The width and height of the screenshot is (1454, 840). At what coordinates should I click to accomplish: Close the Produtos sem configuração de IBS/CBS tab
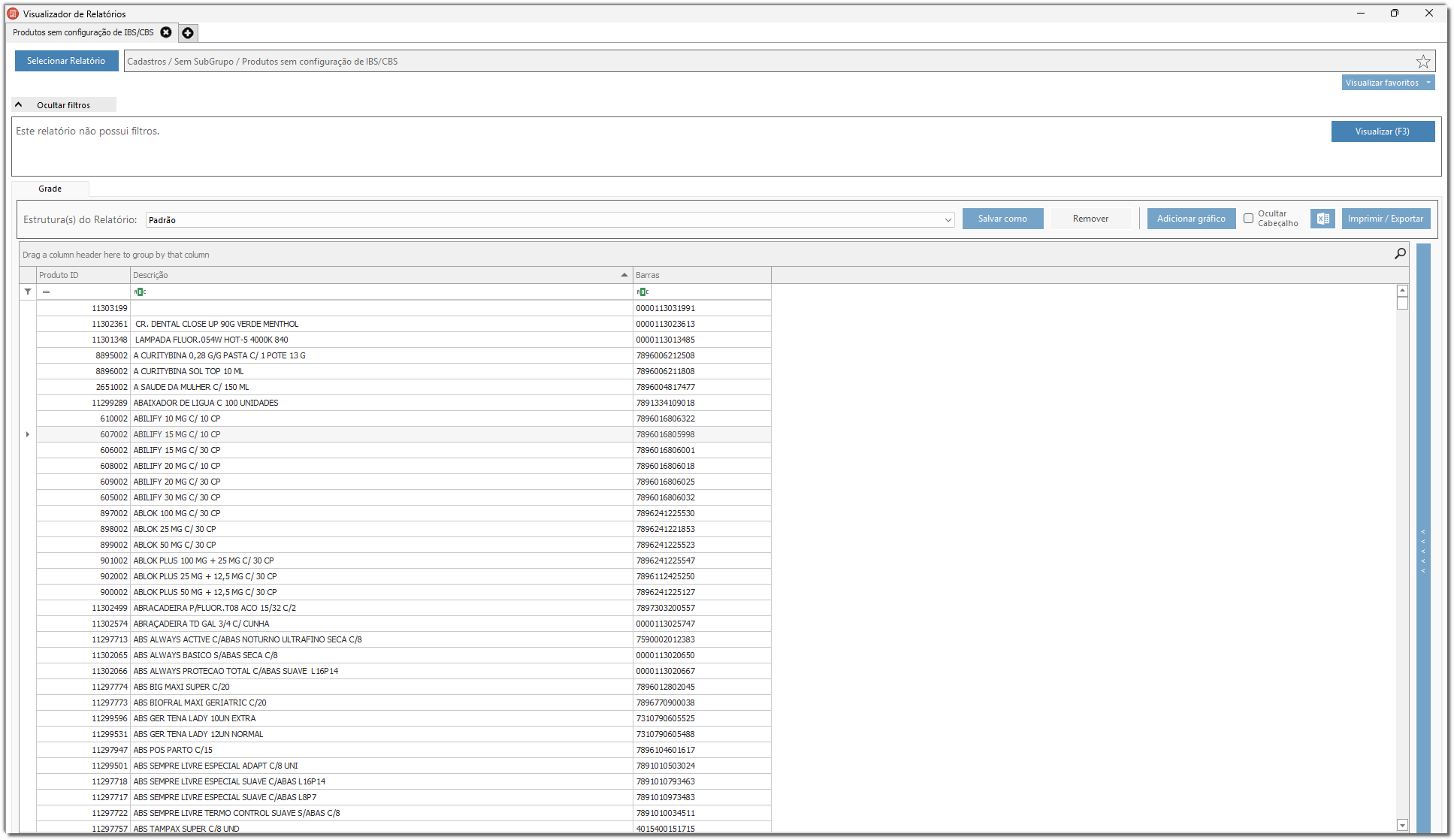[166, 32]
